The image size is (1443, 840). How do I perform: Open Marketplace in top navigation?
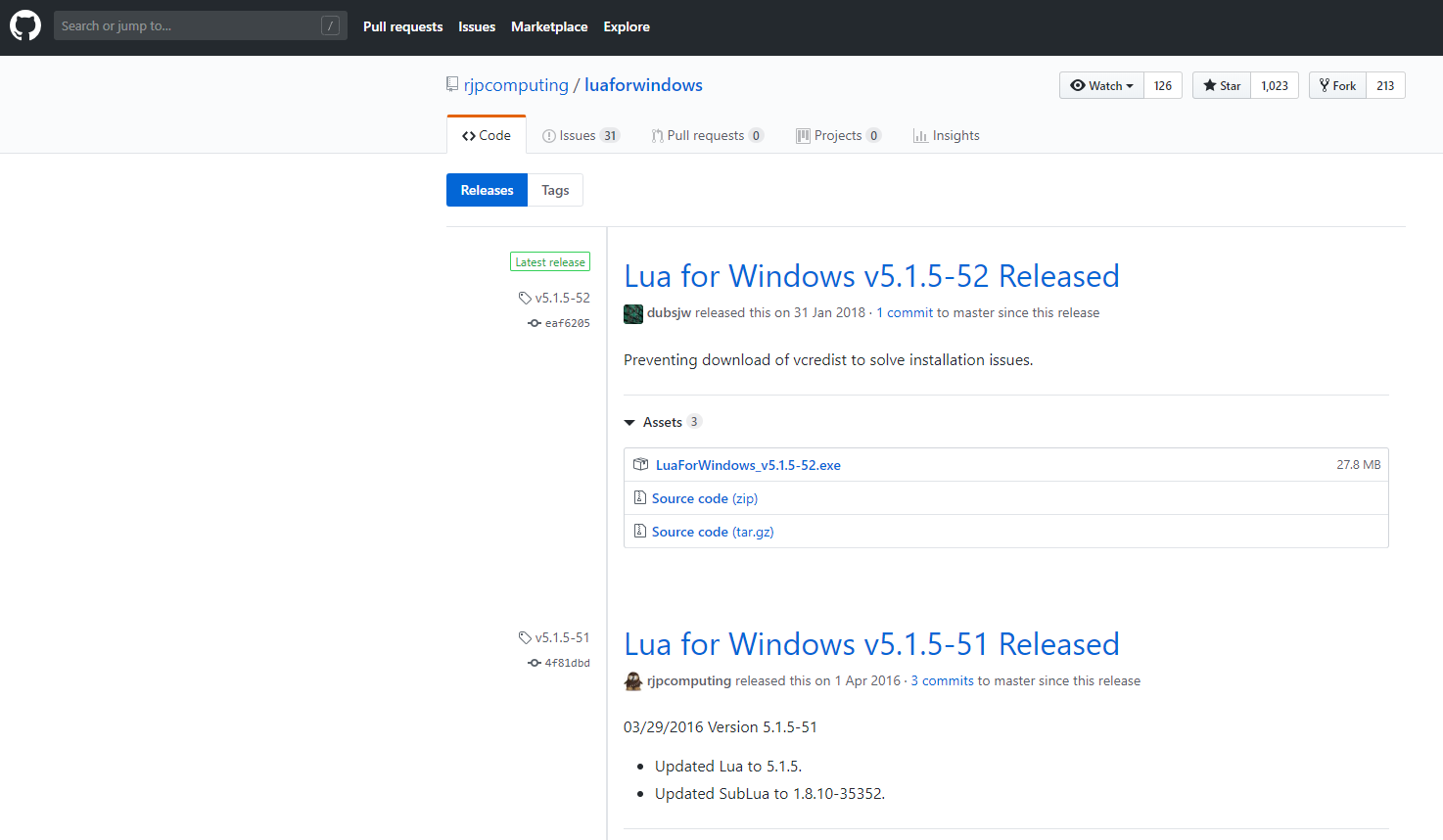tap(549, 26)
